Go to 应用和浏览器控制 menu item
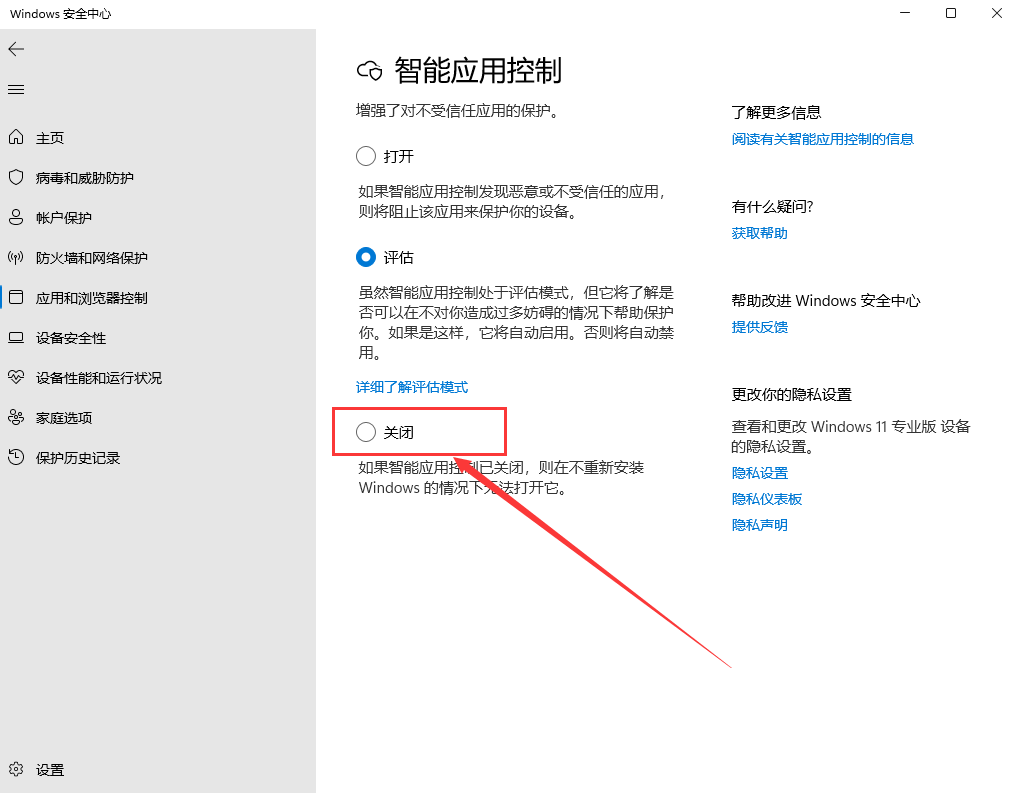The image size is (1014, 793). 91,298
